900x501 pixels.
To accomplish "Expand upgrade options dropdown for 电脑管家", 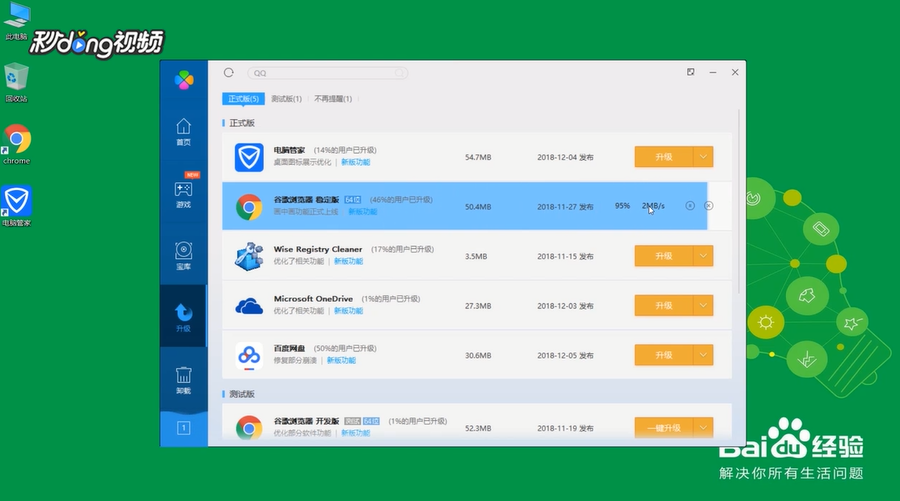I will pos(703,157).
